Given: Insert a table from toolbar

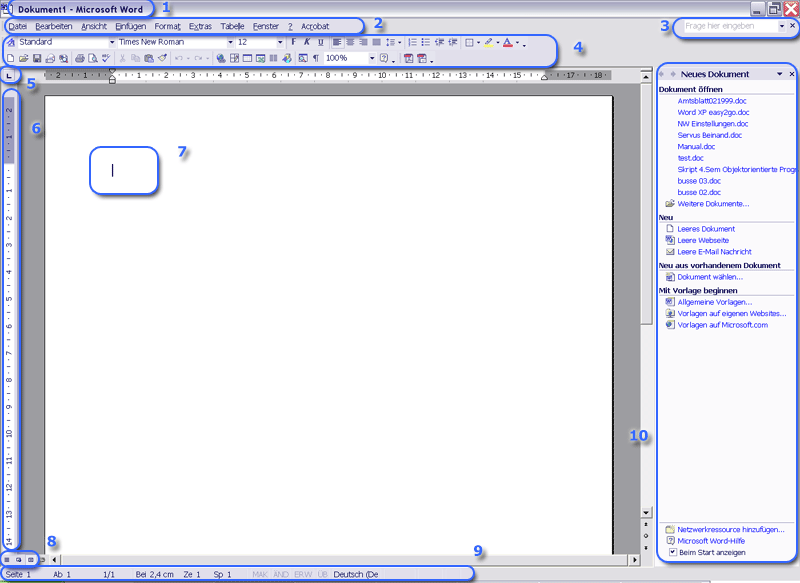Looking at the screenshot, I should coord(247,58).
